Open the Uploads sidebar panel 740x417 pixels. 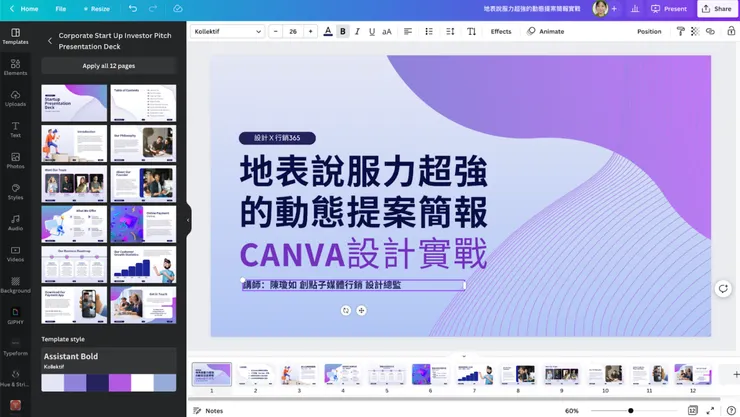tap(15, 99)
